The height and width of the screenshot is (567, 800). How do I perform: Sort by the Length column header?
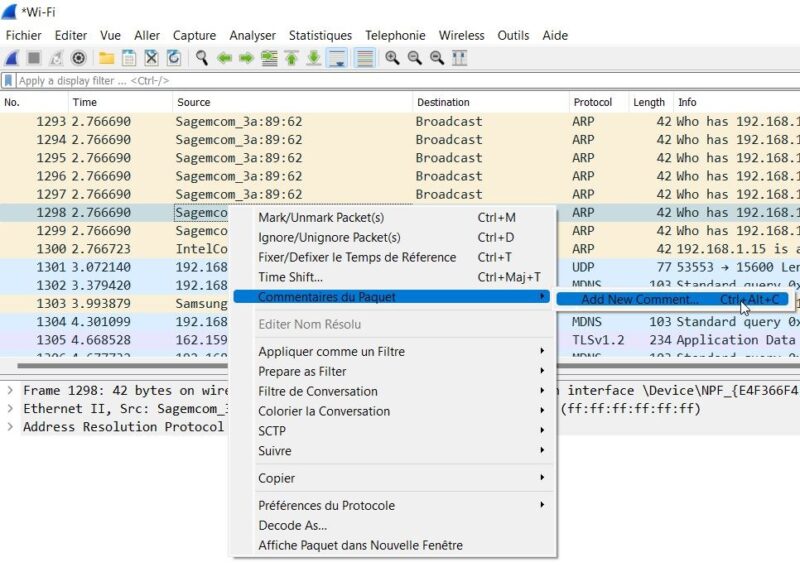pos(651,102)
